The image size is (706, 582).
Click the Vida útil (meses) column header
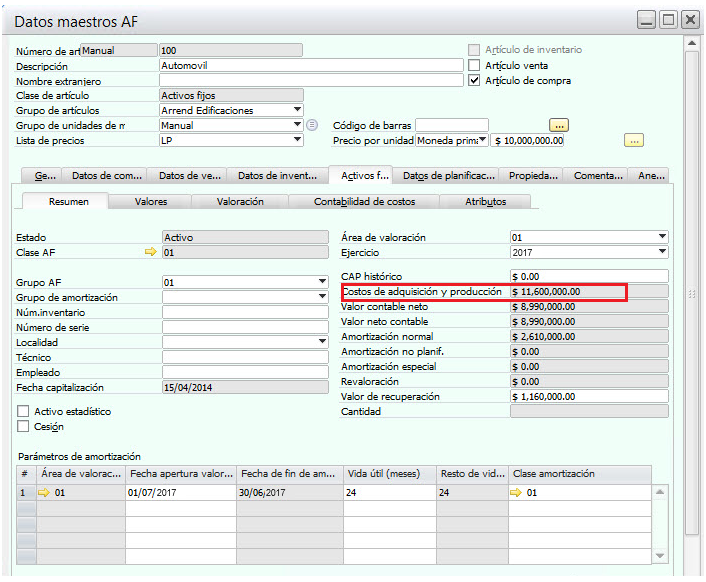[x=389, y=474]
